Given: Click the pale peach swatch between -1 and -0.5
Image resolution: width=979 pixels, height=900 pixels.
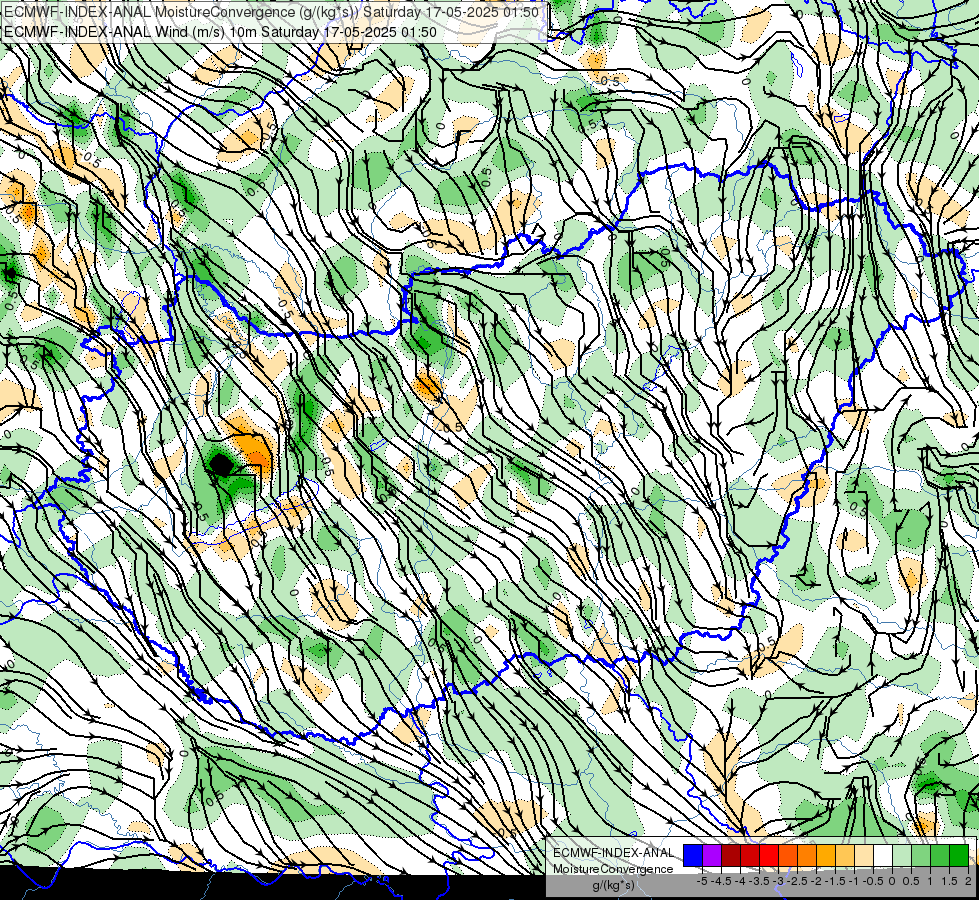Looking at the screenshot, I should (864, 855).
